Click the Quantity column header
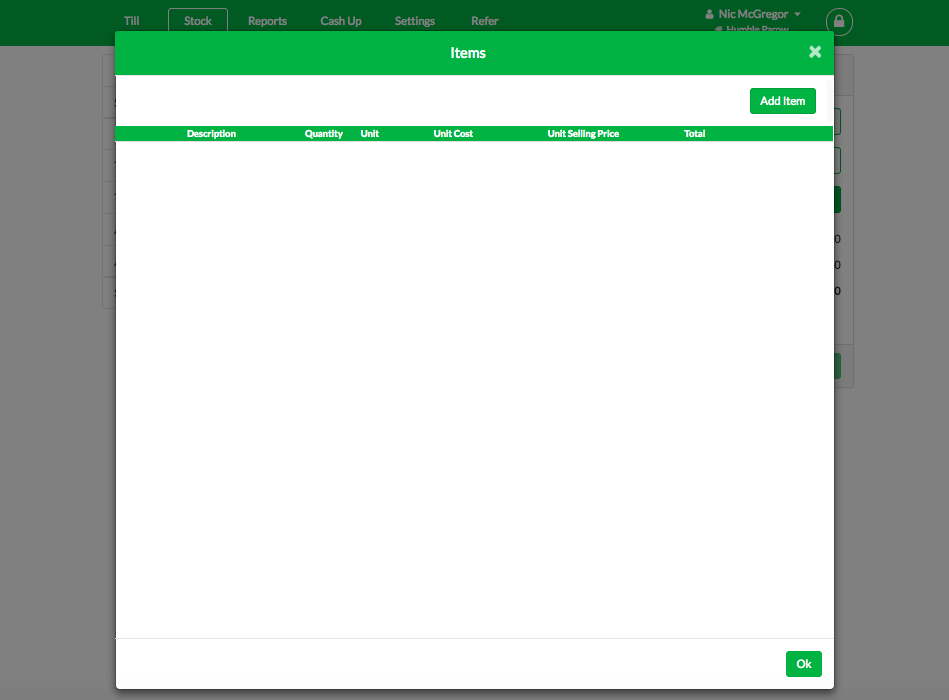Image resolution: width=949 pixels, height=700 pixels. pos(324,134)
